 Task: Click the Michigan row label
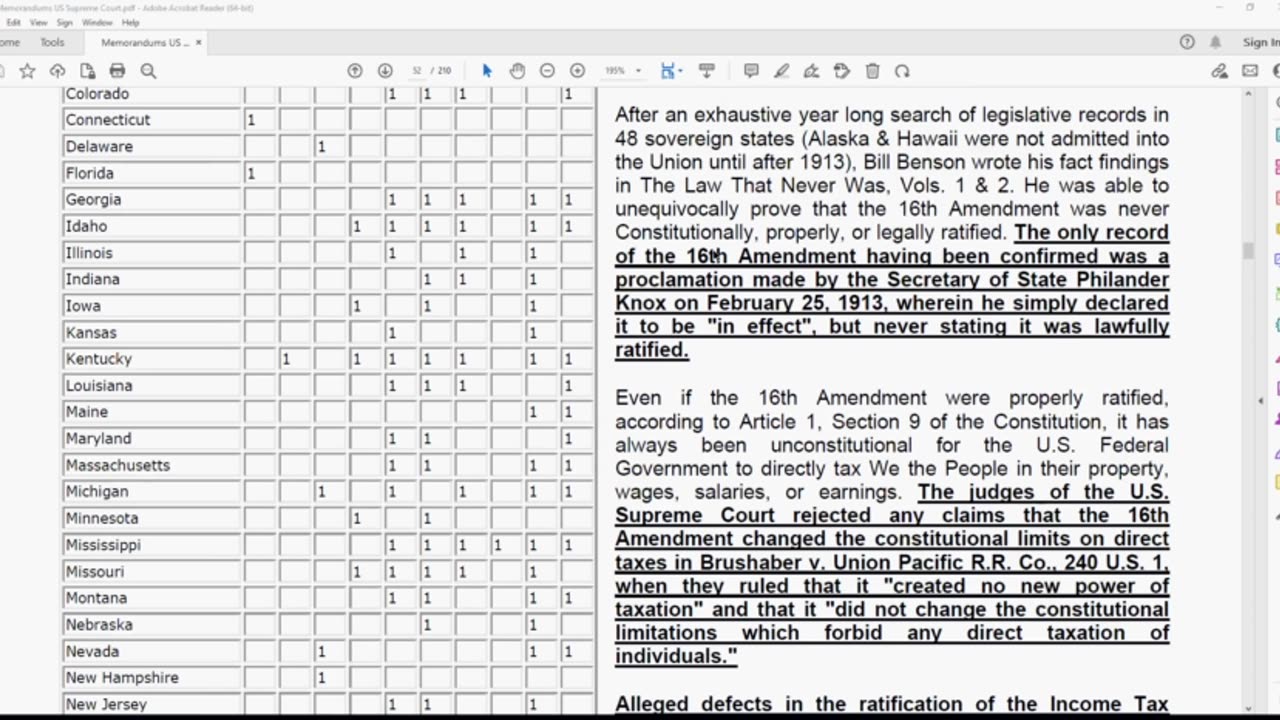pyautogui.click(x=97, y=491)
